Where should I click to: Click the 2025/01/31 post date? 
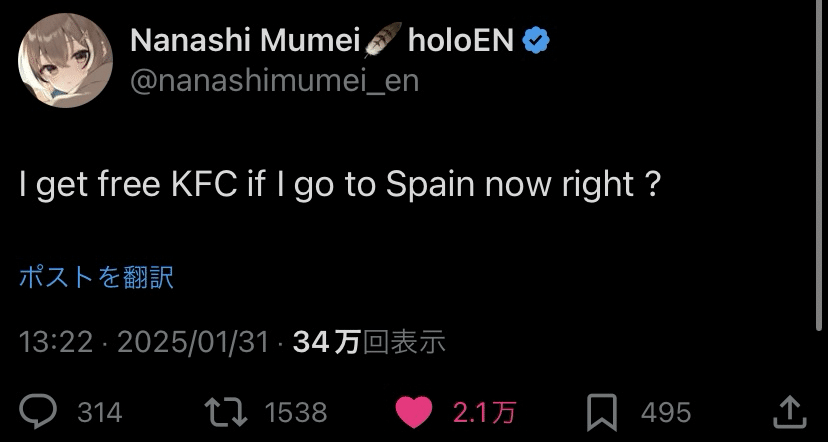pos(193,343)
